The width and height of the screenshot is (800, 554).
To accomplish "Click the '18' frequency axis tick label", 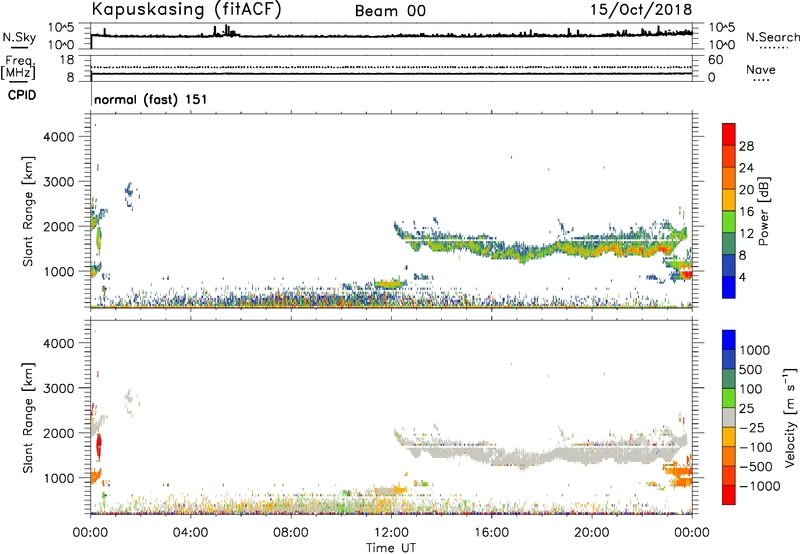I will coord(67,60).
